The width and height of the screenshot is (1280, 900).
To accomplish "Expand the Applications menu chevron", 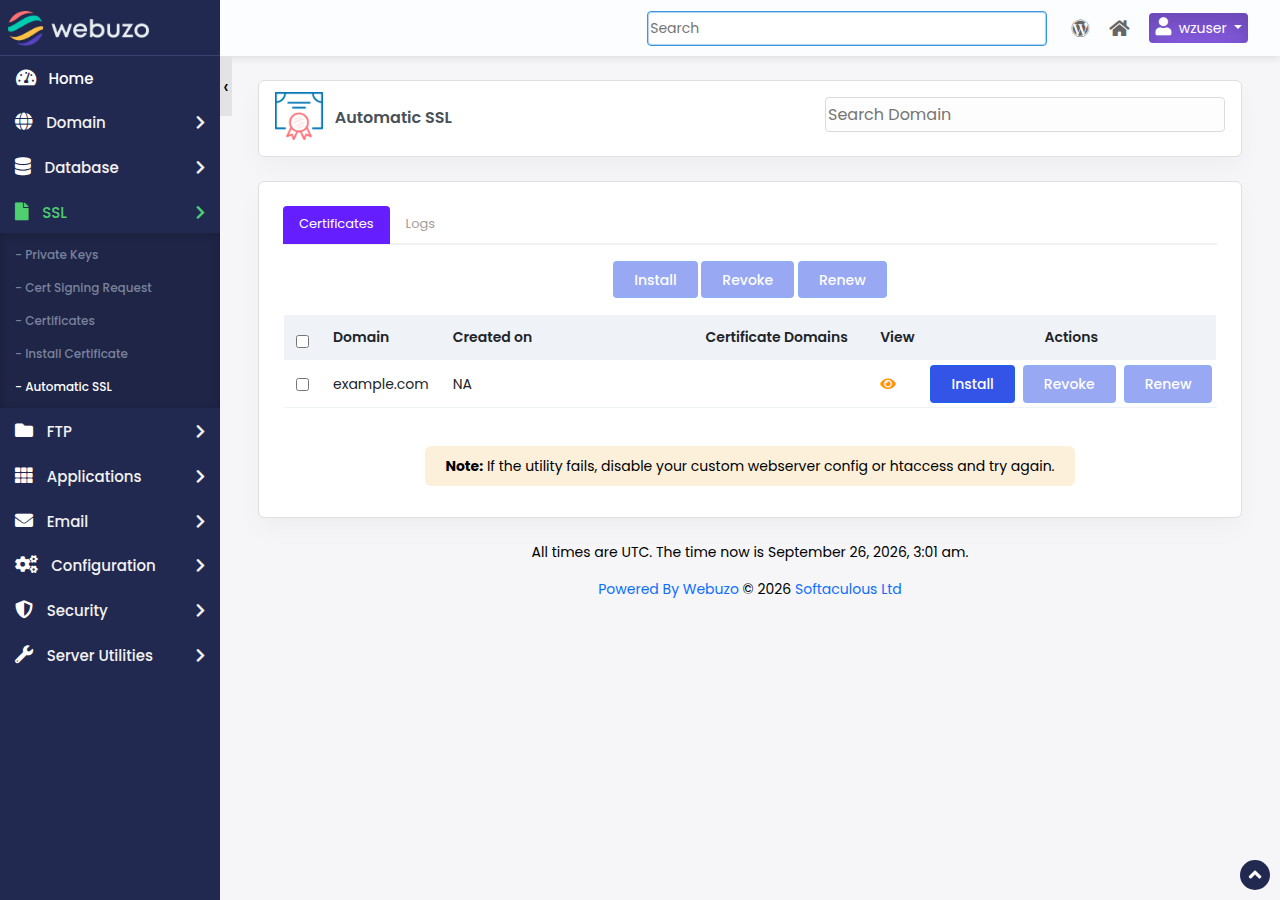I will click(200, 476).
